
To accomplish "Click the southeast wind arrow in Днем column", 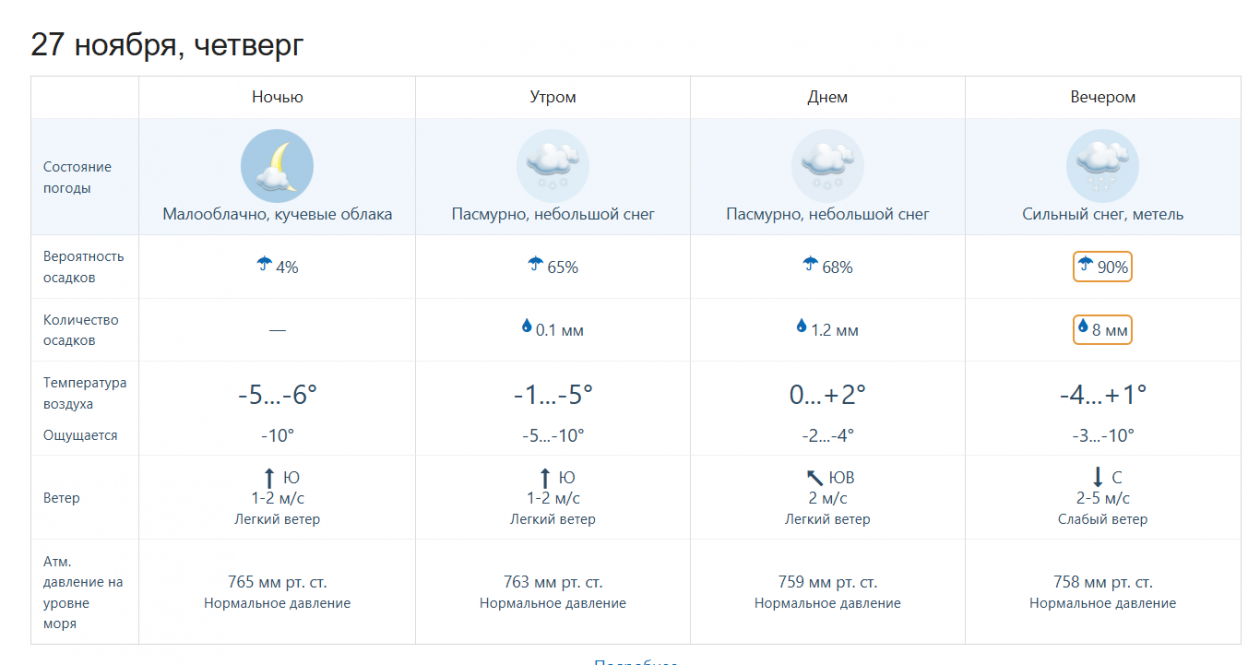I will (815, 478).
